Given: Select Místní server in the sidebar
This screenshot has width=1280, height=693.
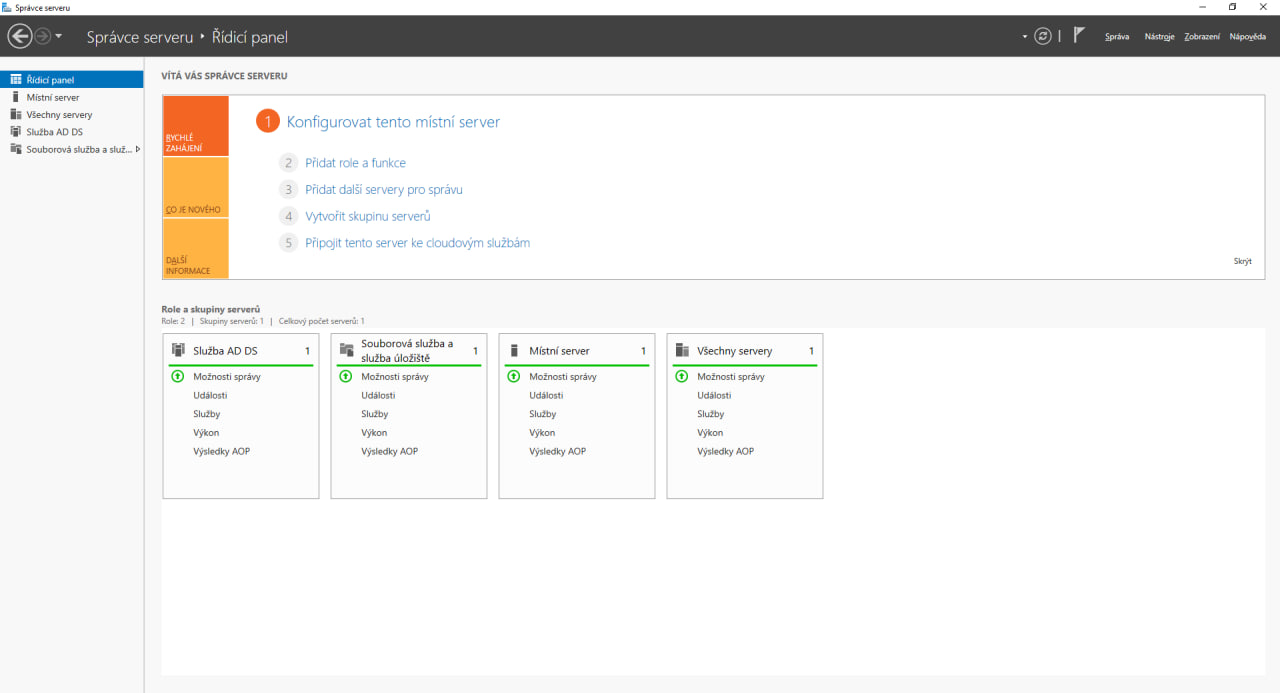Looking at the screenshot, I should pos(53,98).
